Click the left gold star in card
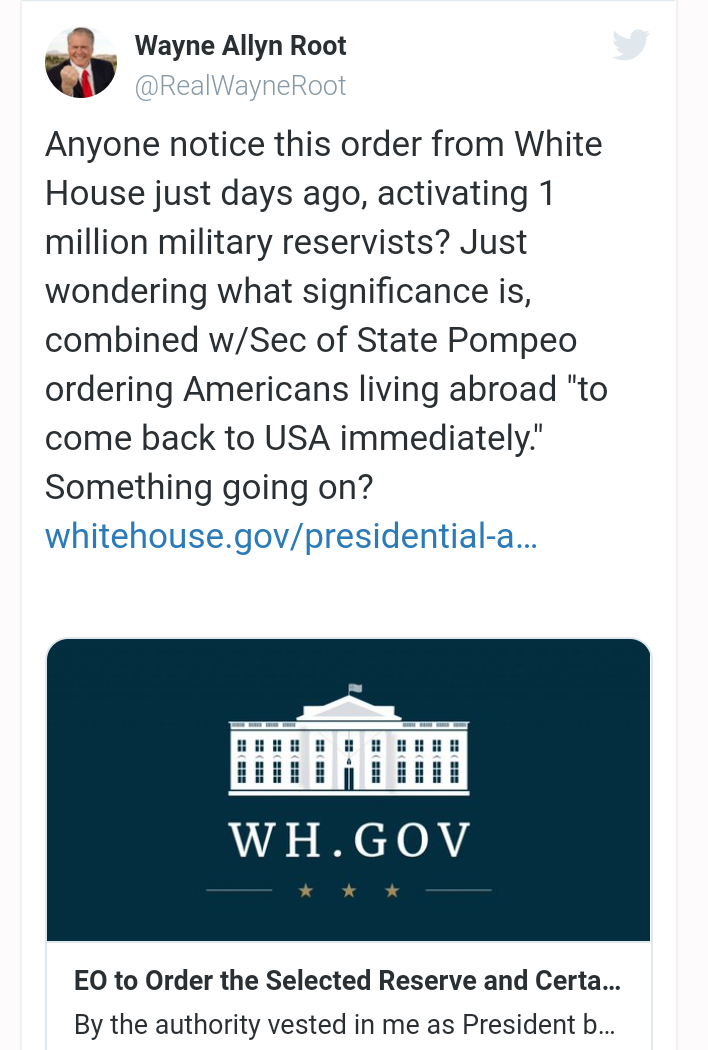Image resolution: width=708 pixels, height=1050 pixels. 305,891
